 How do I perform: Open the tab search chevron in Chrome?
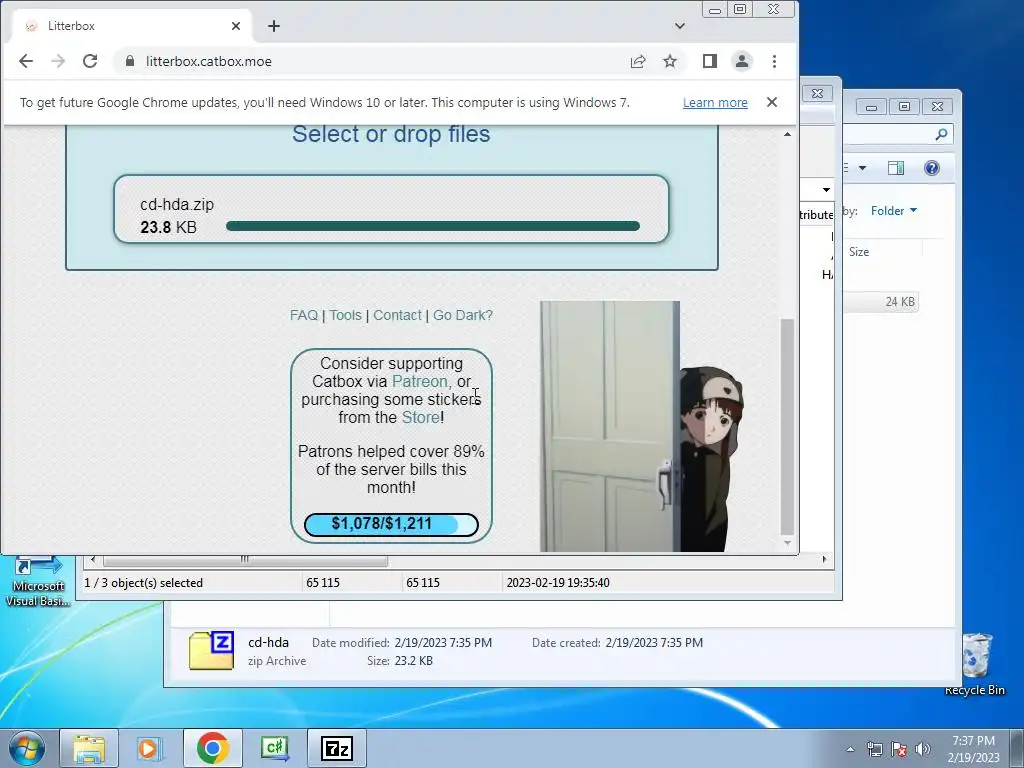tap(680, 26)
